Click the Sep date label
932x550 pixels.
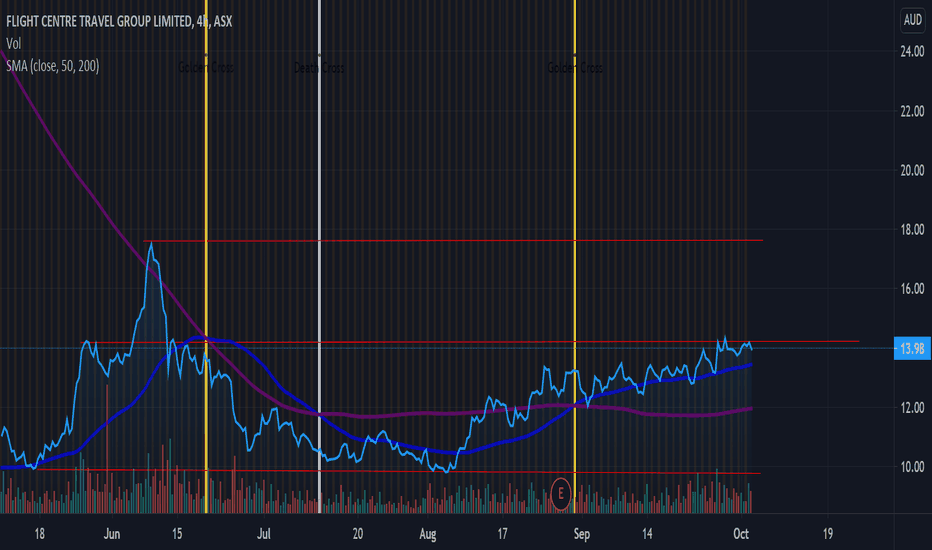582,535
